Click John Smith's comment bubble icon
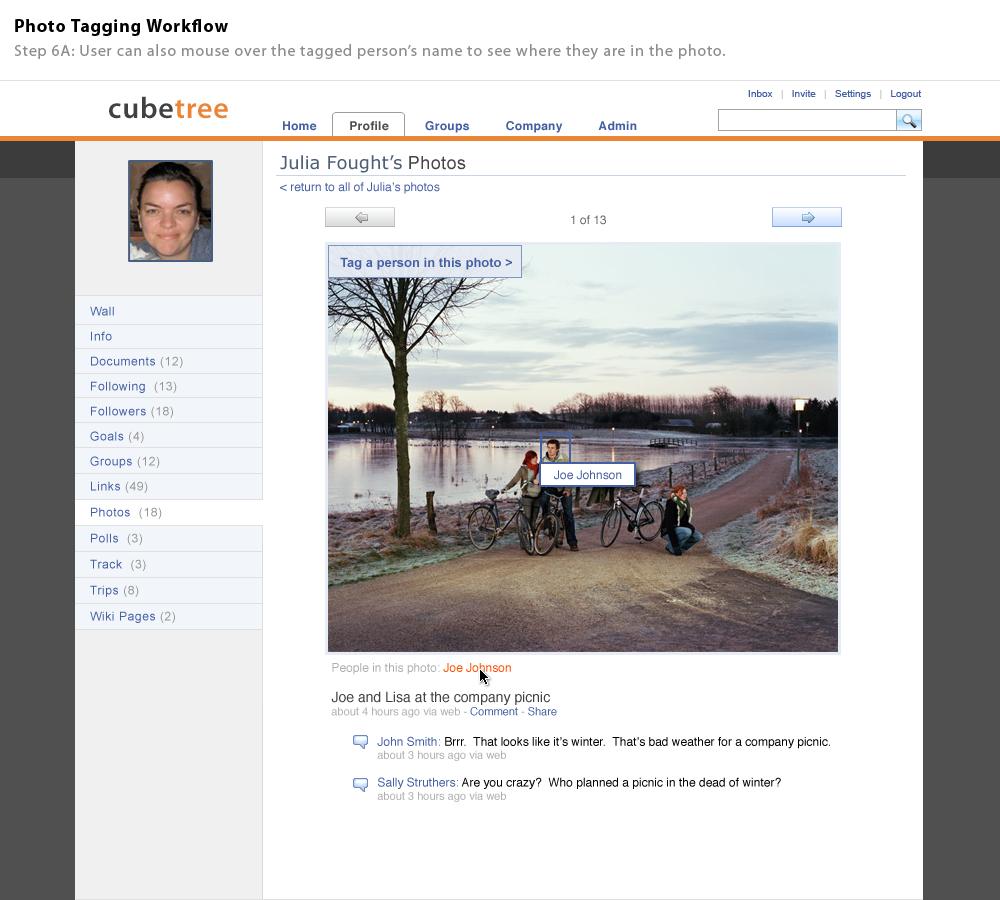 pyautogui.click(x=360, y=742)
